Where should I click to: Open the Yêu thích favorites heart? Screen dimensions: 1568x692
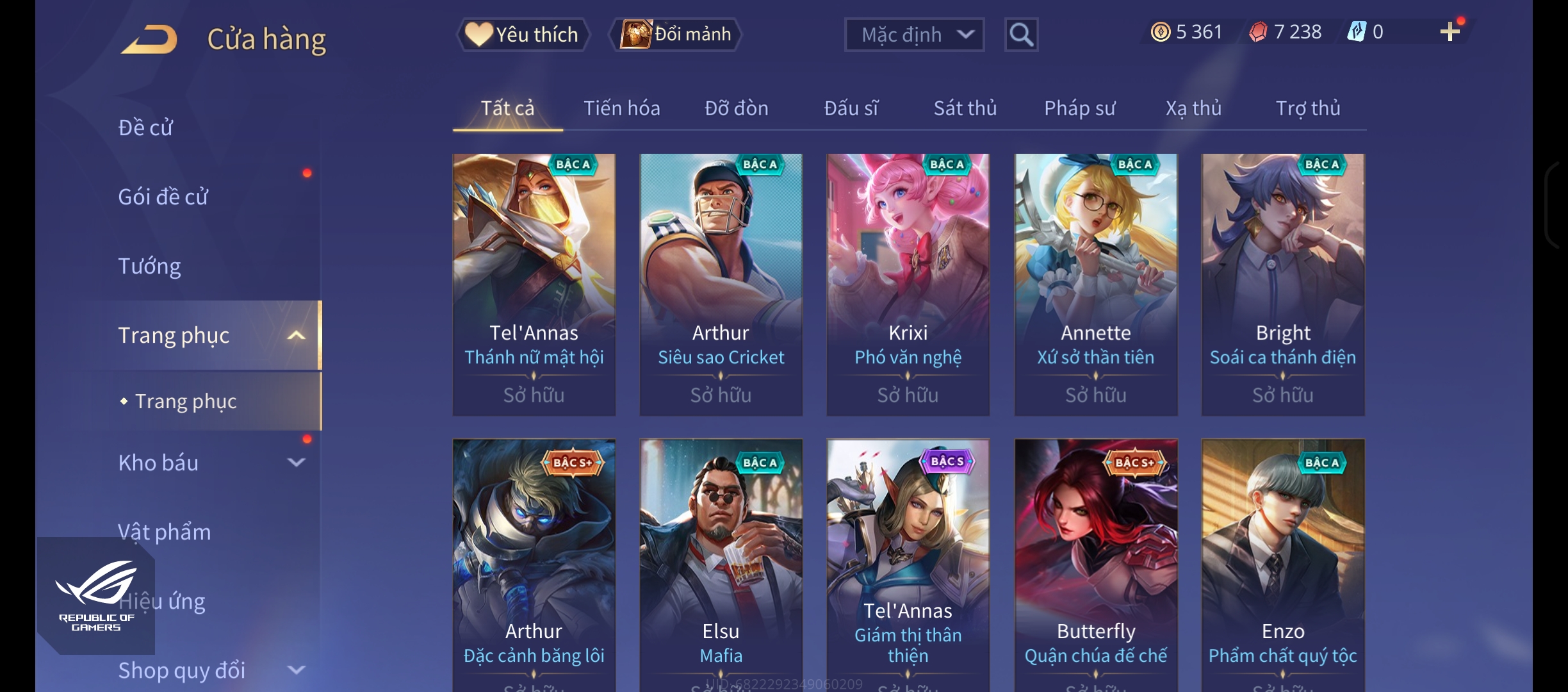(x=522, y=34)
